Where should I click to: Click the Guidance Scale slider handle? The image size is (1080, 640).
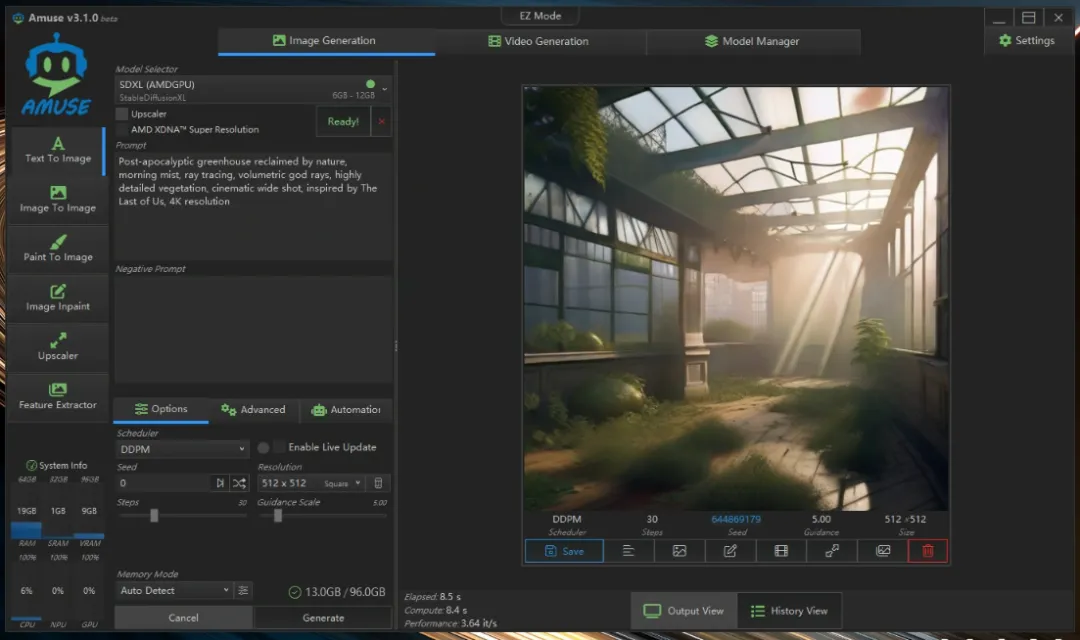(278, 516)
